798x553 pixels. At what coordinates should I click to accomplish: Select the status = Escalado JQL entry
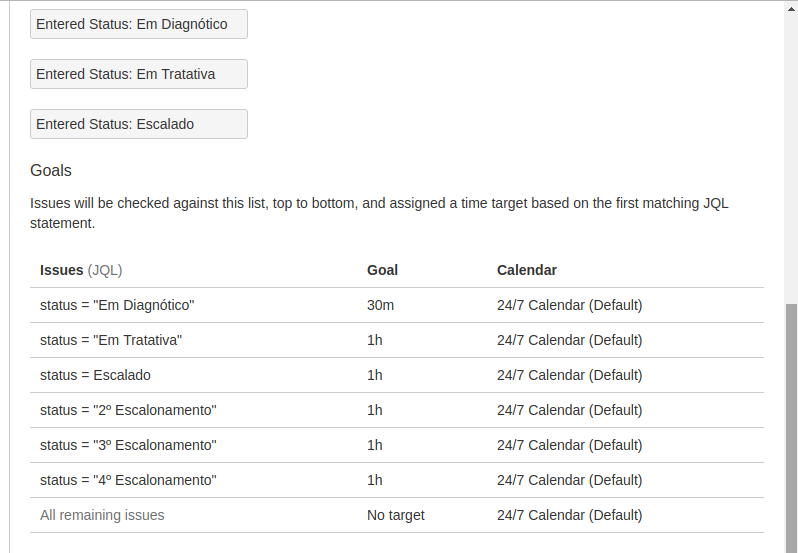pos(95,375)
